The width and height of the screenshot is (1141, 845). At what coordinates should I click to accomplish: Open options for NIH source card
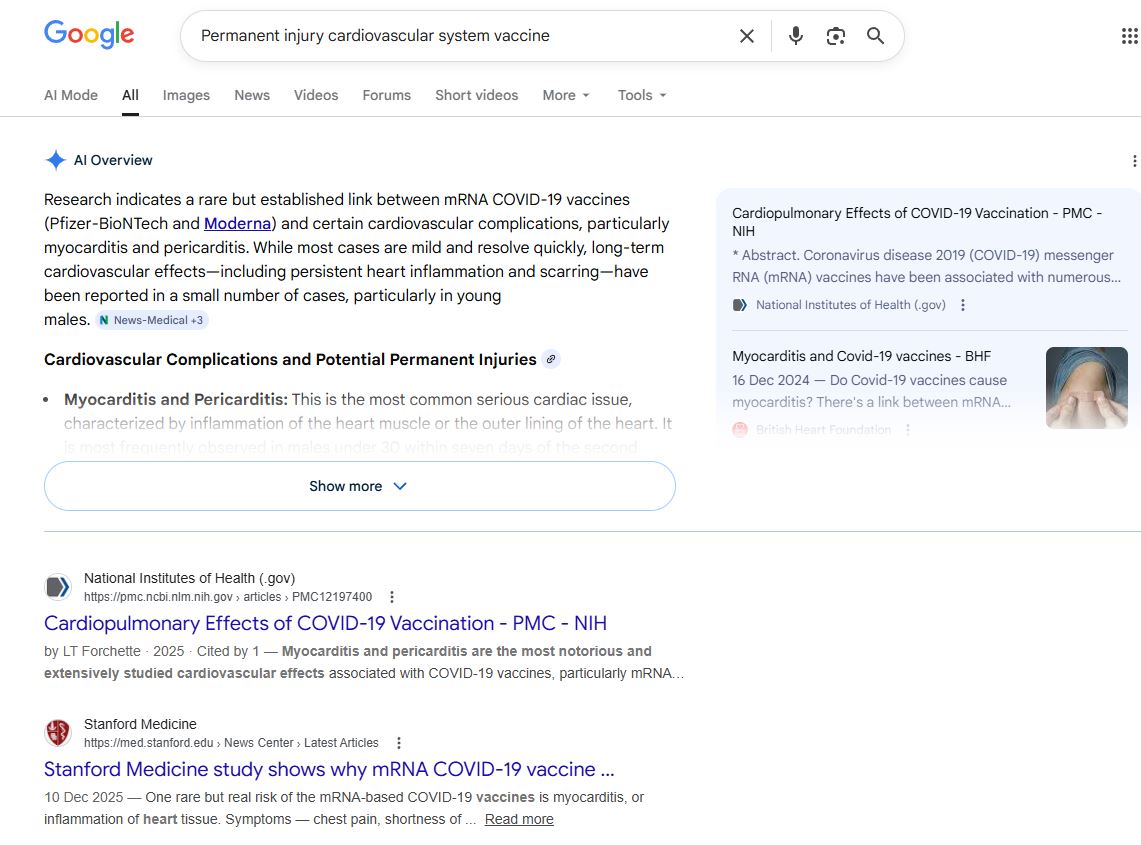[963, 305]
